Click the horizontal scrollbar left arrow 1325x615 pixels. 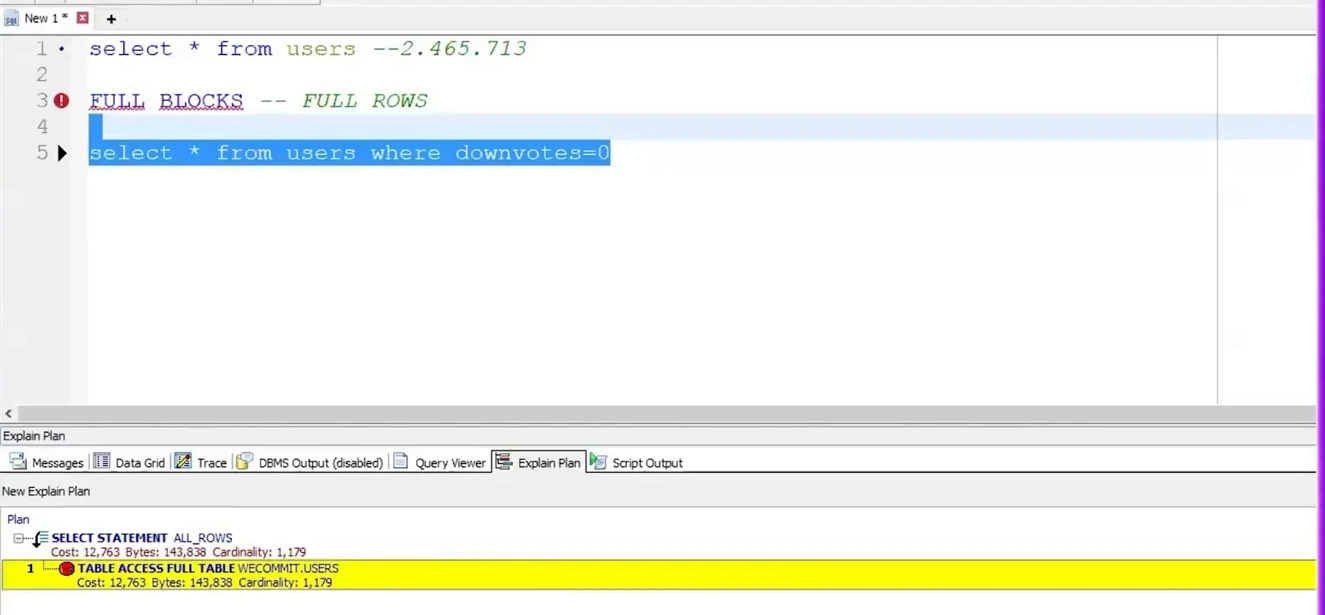8,414
